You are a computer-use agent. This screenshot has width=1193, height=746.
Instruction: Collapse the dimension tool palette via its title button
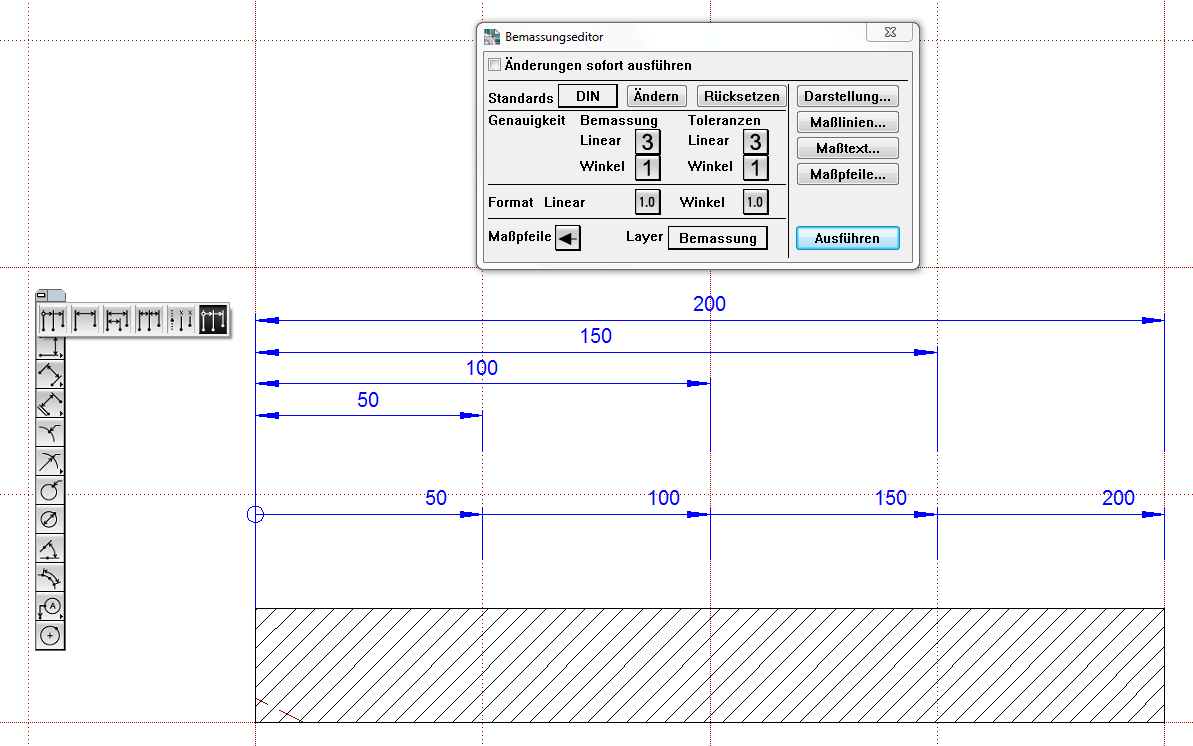(42, 295)
